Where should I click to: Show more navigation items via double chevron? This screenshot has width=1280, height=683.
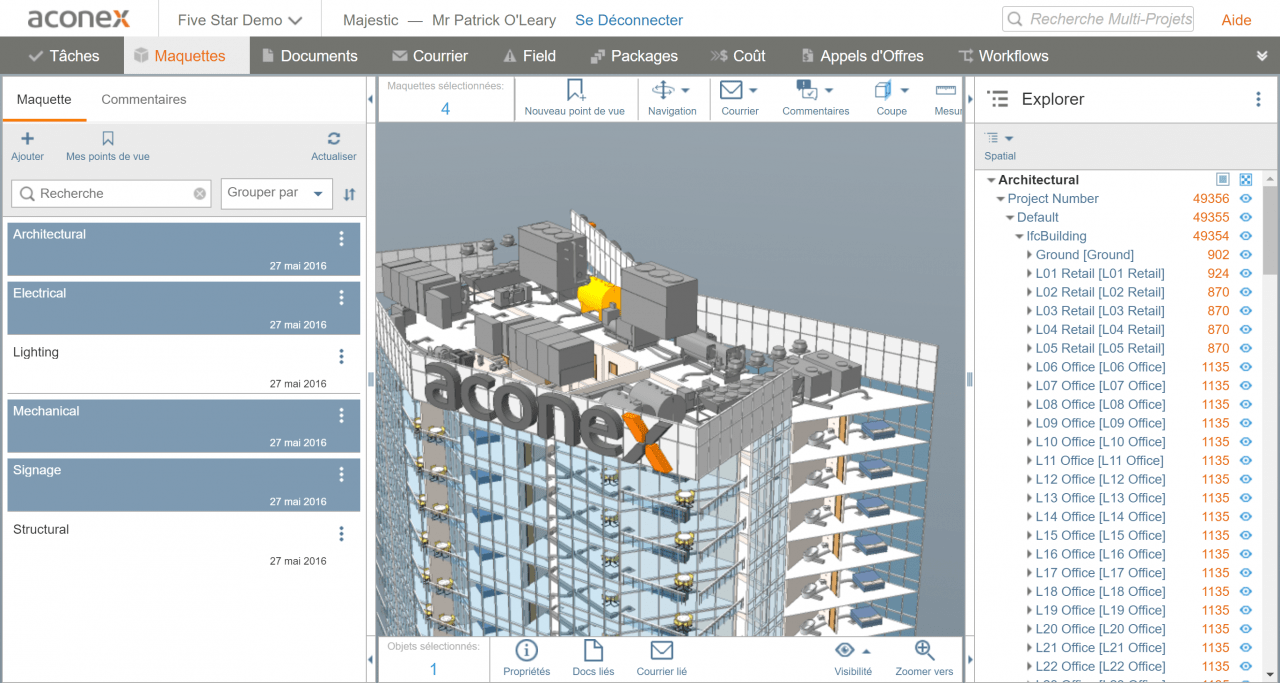(x=1262, y=57)
